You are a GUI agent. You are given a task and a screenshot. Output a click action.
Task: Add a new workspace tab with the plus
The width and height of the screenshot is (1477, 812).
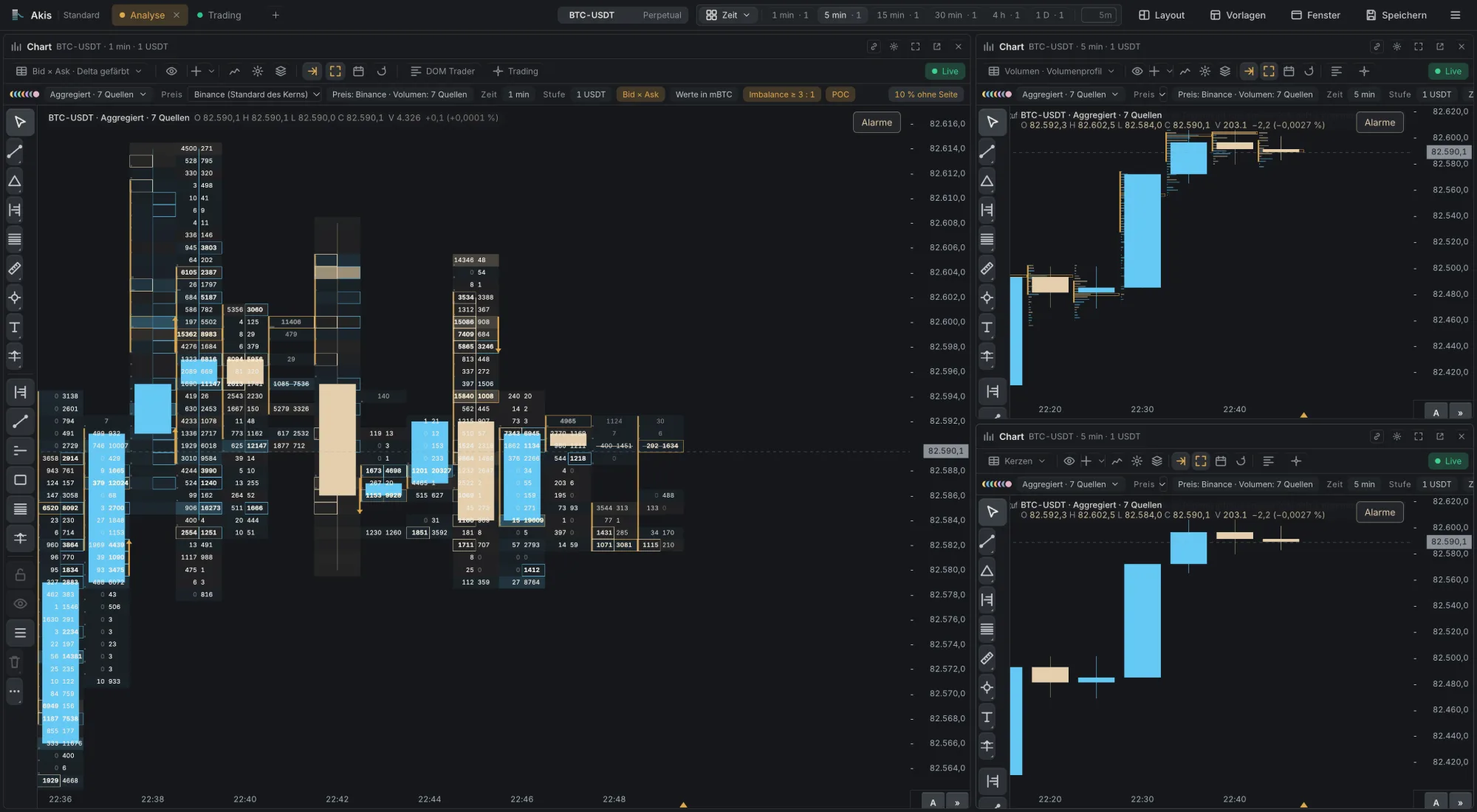[275, 15]
